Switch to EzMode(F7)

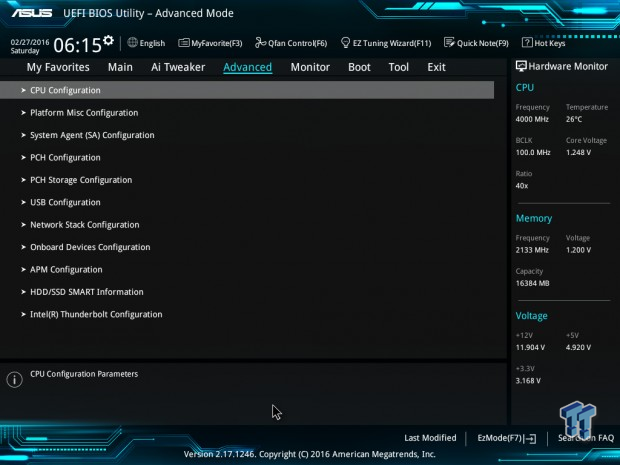click(x=507, y=438)
